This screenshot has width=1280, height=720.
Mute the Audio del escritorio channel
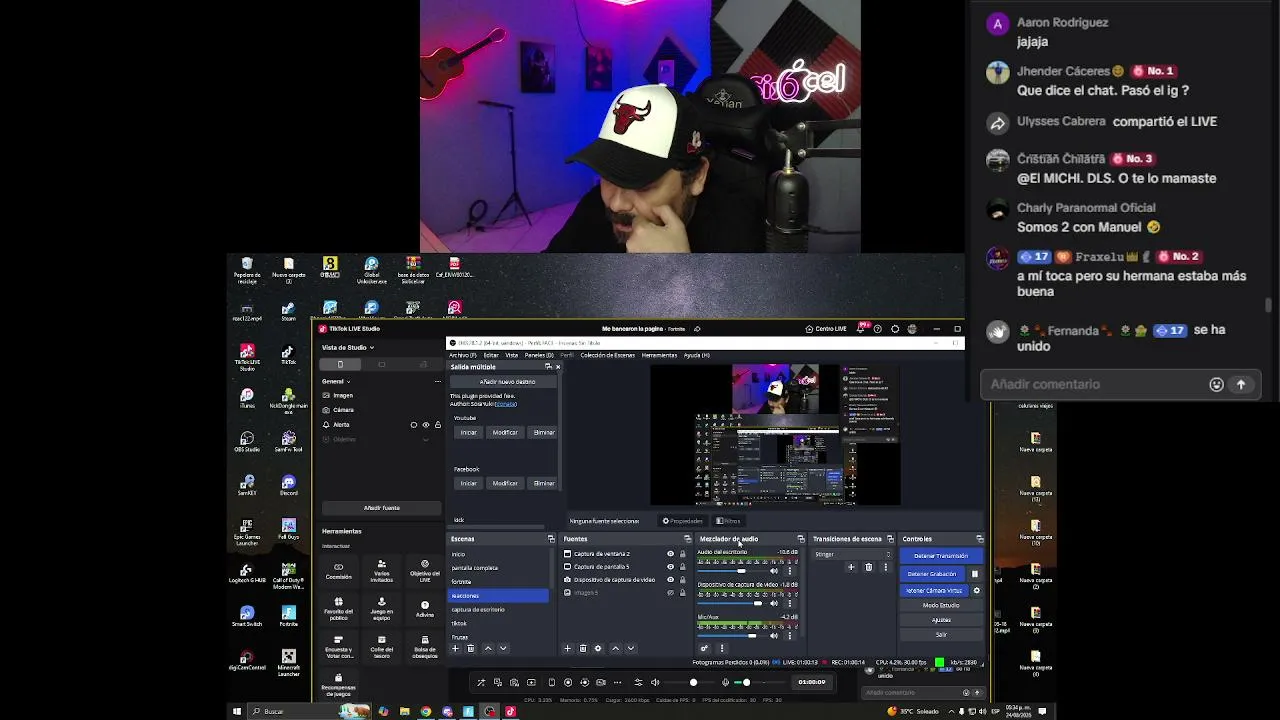pos(773,571)
